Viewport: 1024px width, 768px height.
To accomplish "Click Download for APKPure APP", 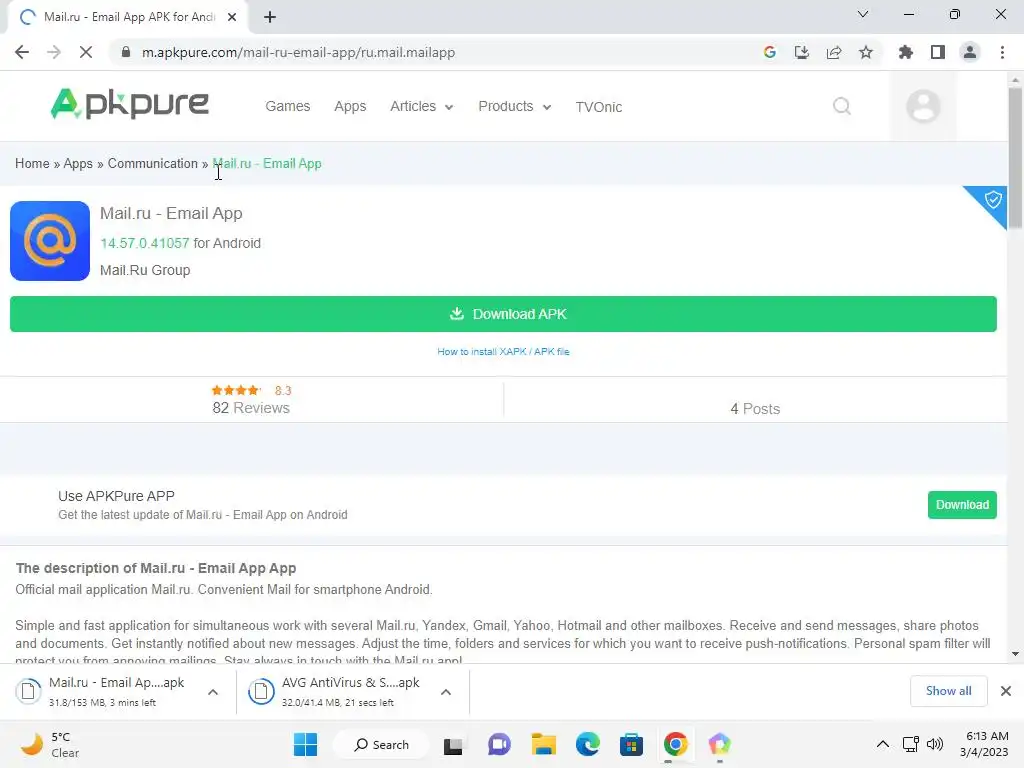I will coord(962,505).
